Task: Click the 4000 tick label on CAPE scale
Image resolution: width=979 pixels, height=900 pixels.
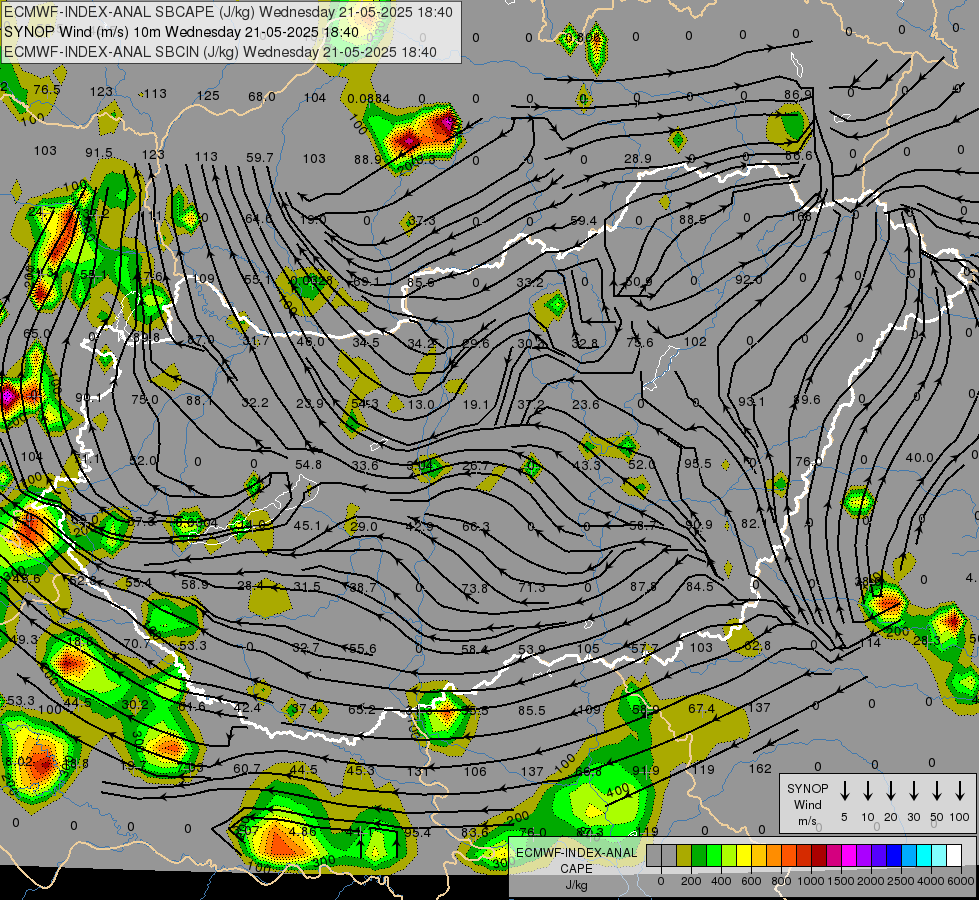Action: point(930,881)
